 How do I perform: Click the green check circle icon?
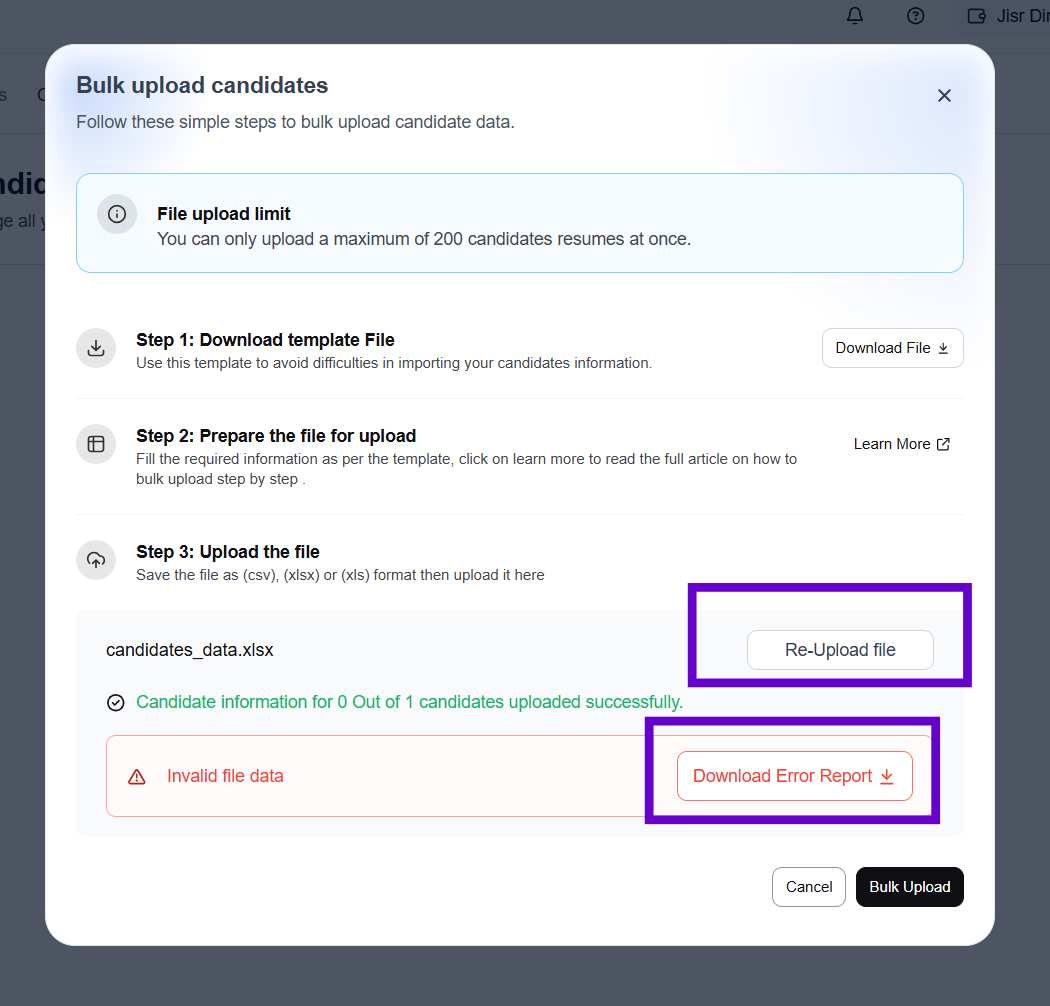(116, 703)
